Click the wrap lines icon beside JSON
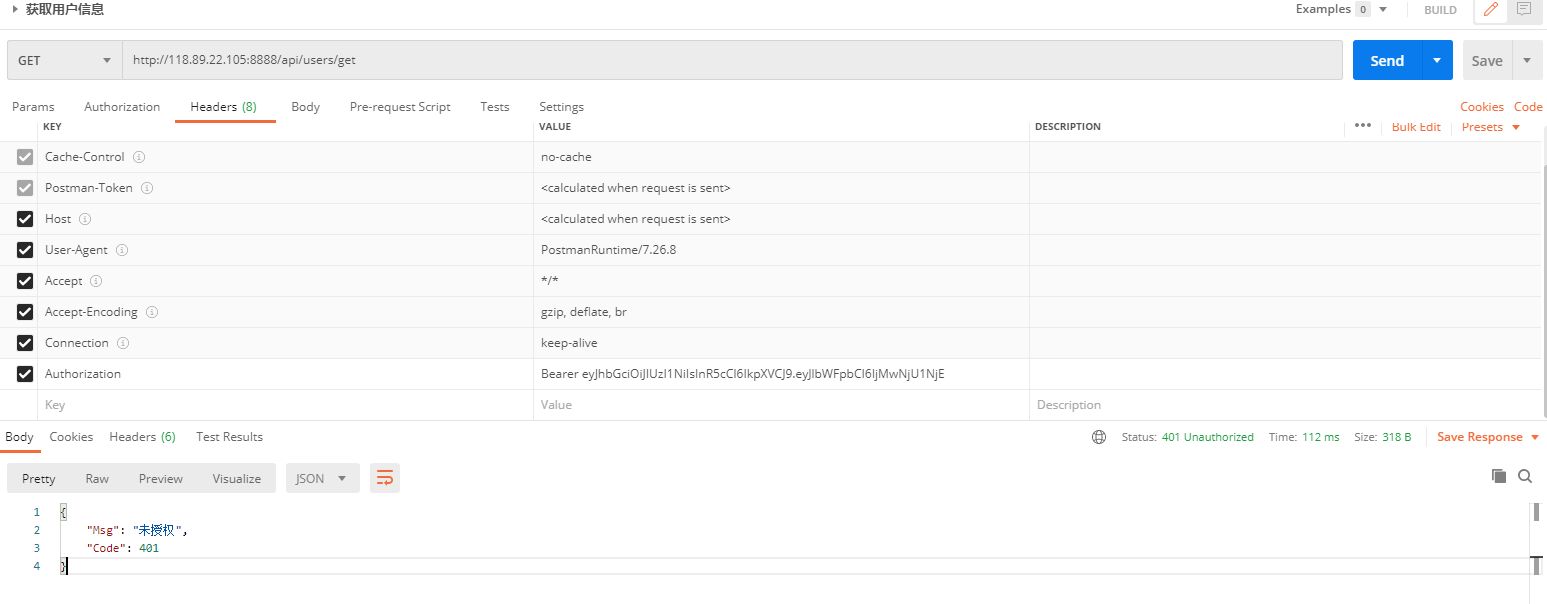The image size is (1547, 604). coord(385,478)
